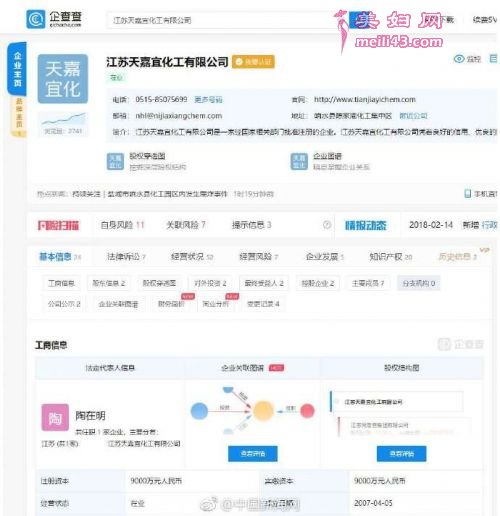This screenshot has height=516, width=500.
Task: Jump to the 企业关联图谱 subsection
Action: 118,304
